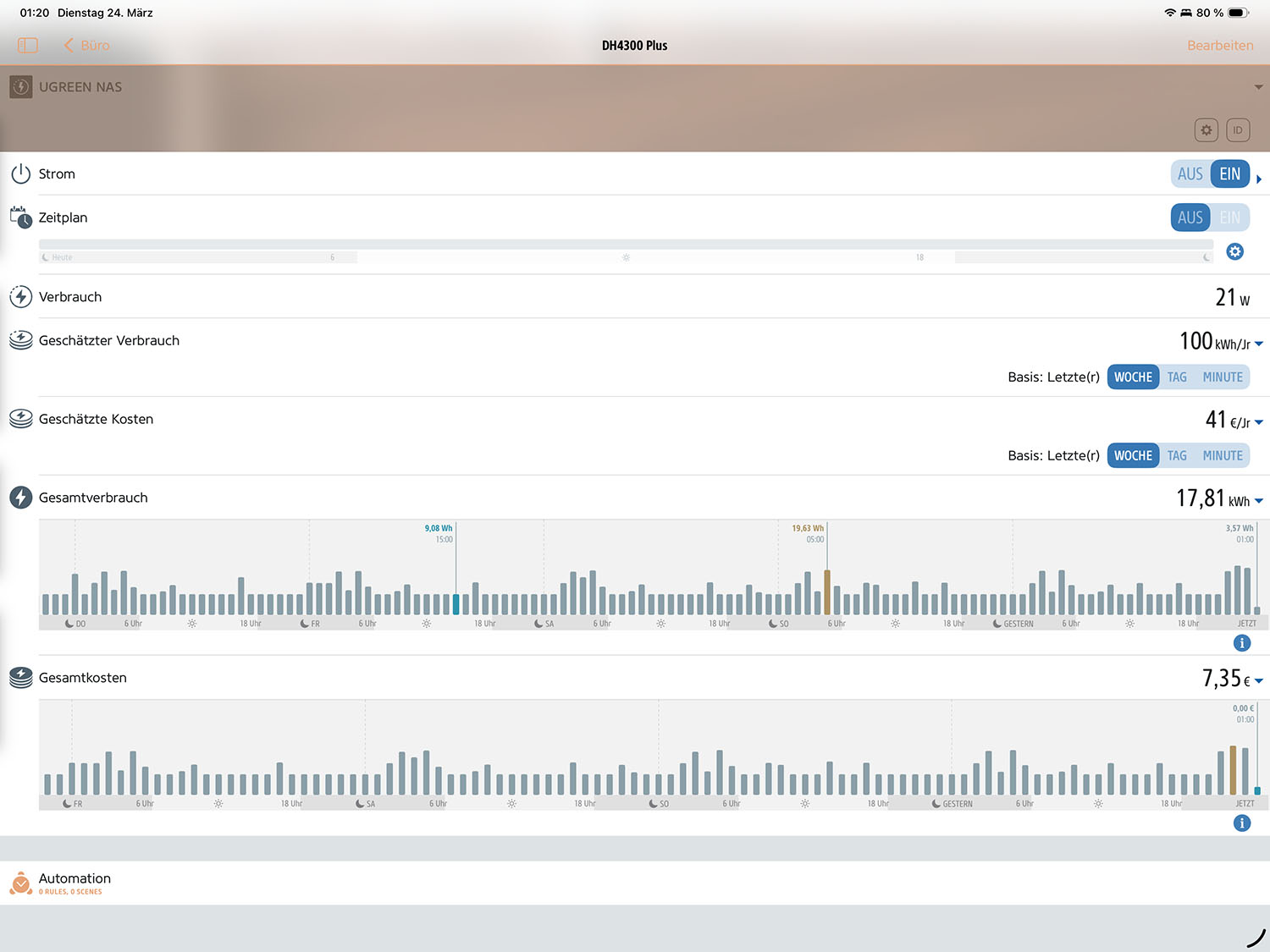Open device settings gear icon

[x=1206, y=130]
